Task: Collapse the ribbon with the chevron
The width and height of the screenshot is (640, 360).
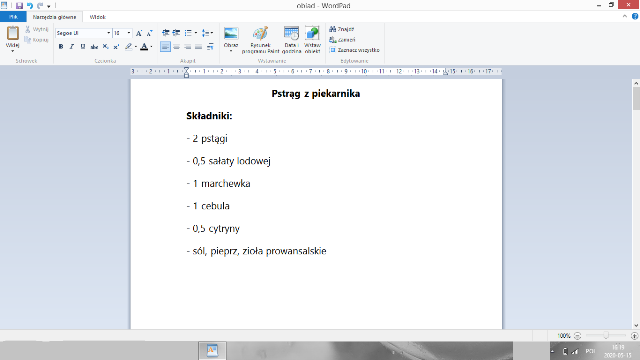Action: tap(624, 16)
